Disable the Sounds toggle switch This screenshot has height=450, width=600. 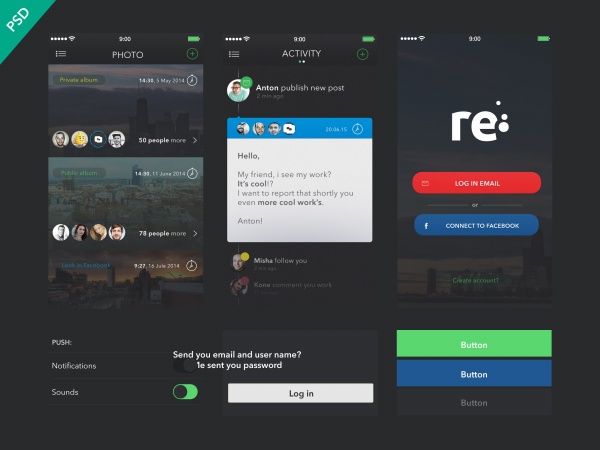(x=185, y=392)
